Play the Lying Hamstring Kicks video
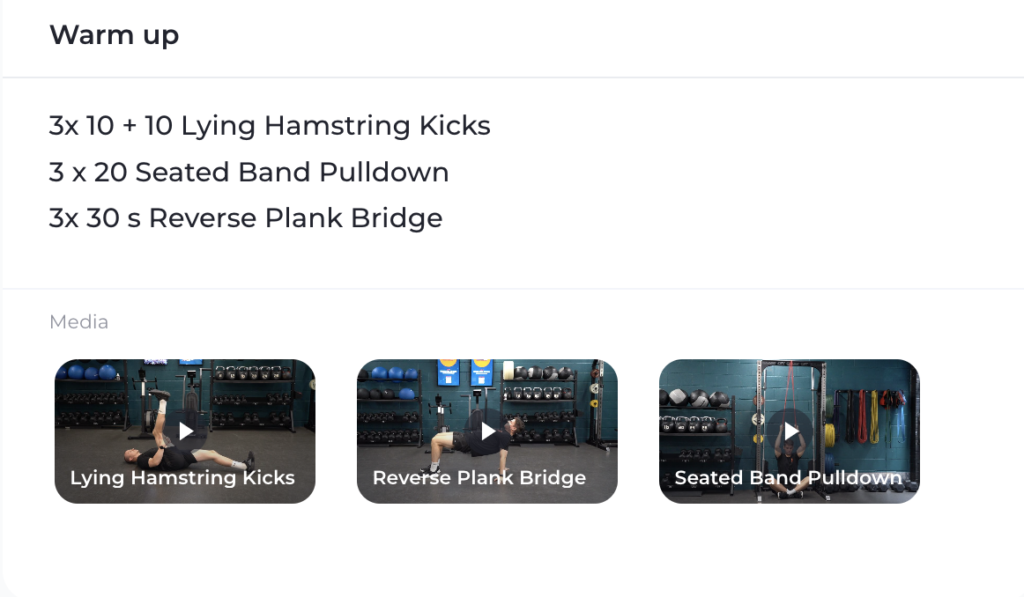Screen dimensions: 1024x597 point(185,431)
